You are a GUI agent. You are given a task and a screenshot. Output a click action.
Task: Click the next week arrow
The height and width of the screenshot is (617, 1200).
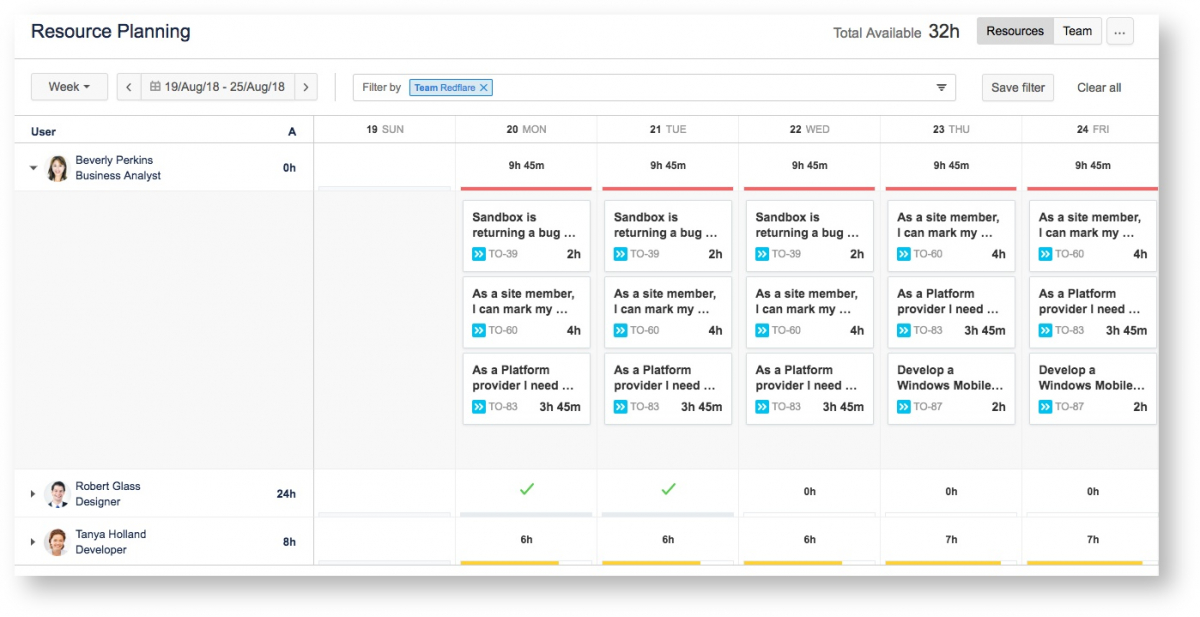(x=306, y=87)
